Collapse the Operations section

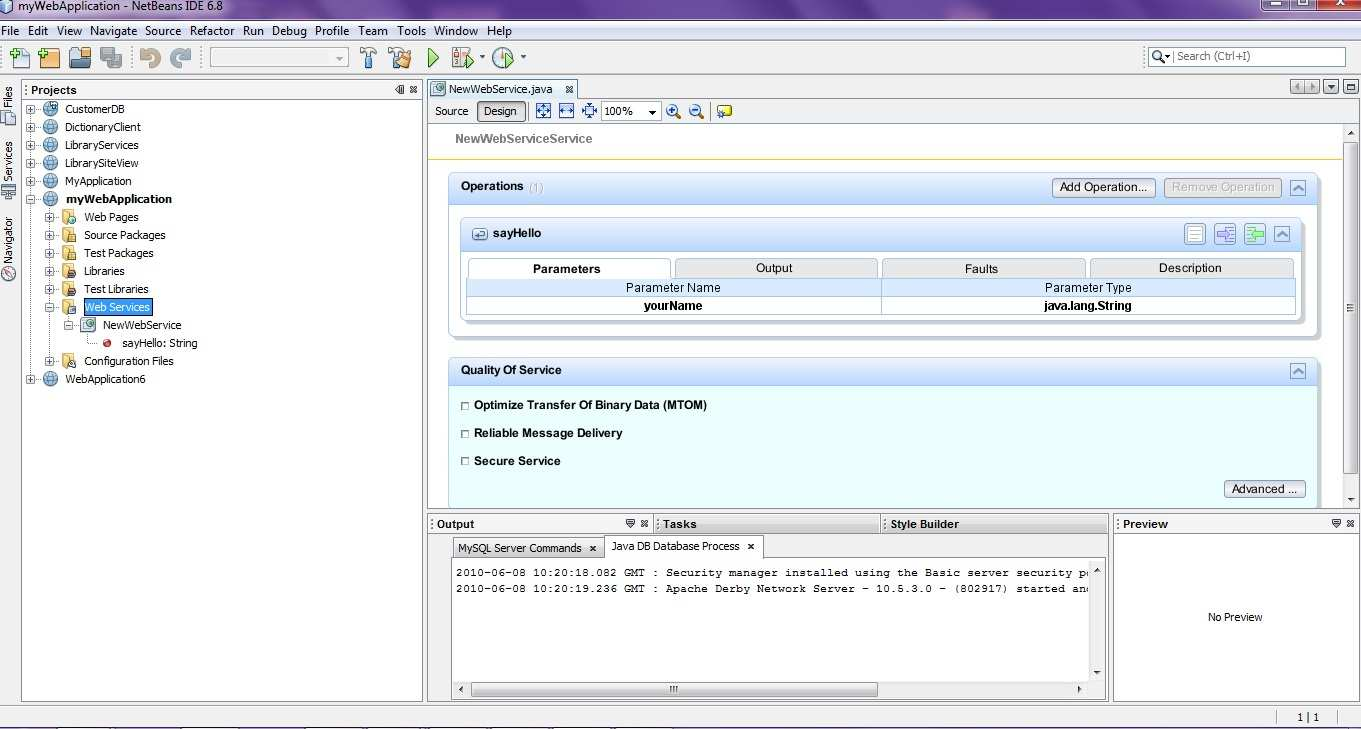coord(1298,188)
